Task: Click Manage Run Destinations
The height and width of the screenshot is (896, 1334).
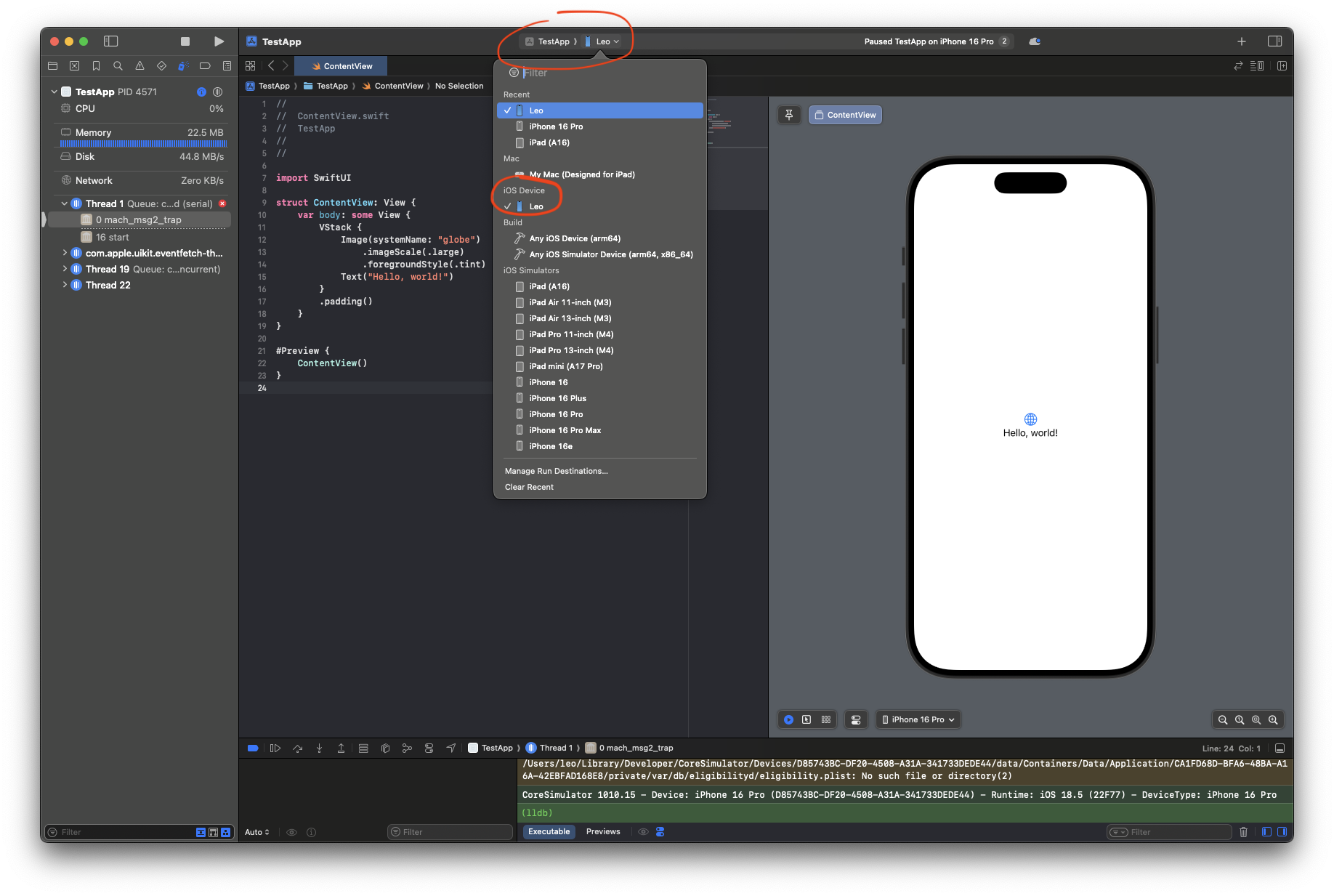Action: pos(557,471)
